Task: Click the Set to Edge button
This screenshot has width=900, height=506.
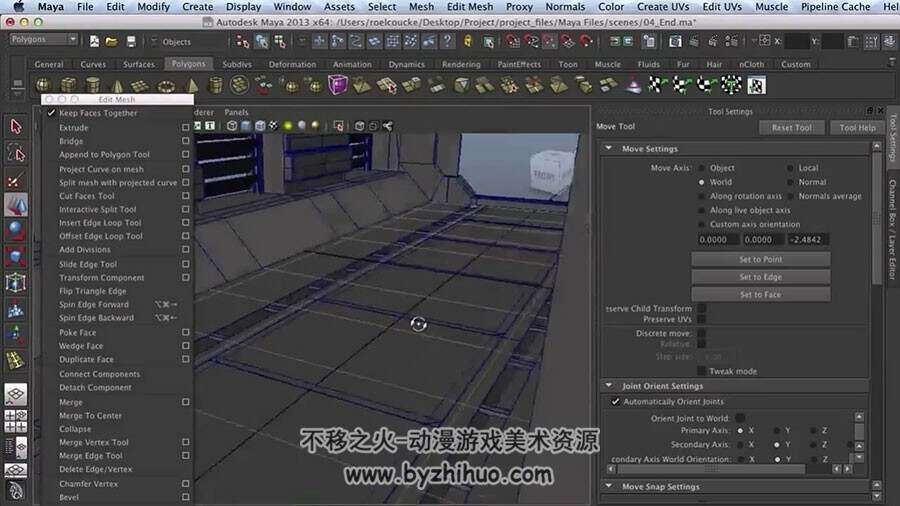Action: pos(761,277)
